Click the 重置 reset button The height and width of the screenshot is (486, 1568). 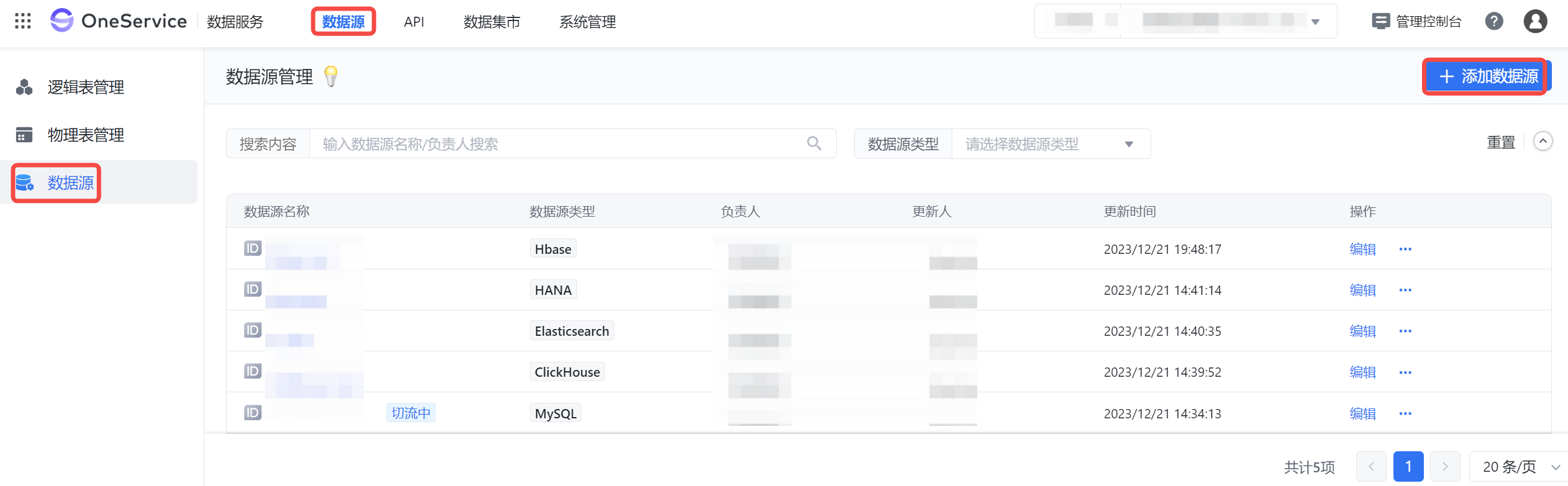pos(1501,142)
